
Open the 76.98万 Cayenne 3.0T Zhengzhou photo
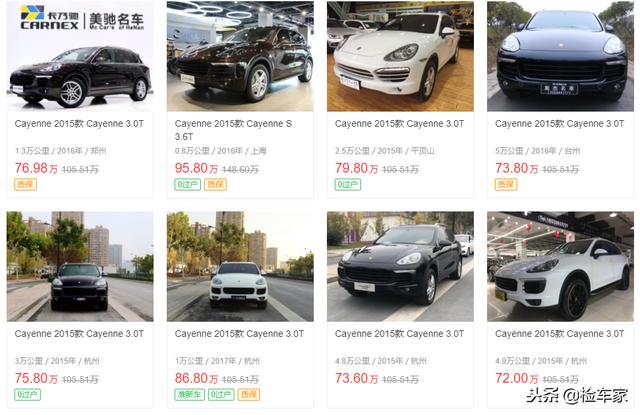(x=80, y=56)
